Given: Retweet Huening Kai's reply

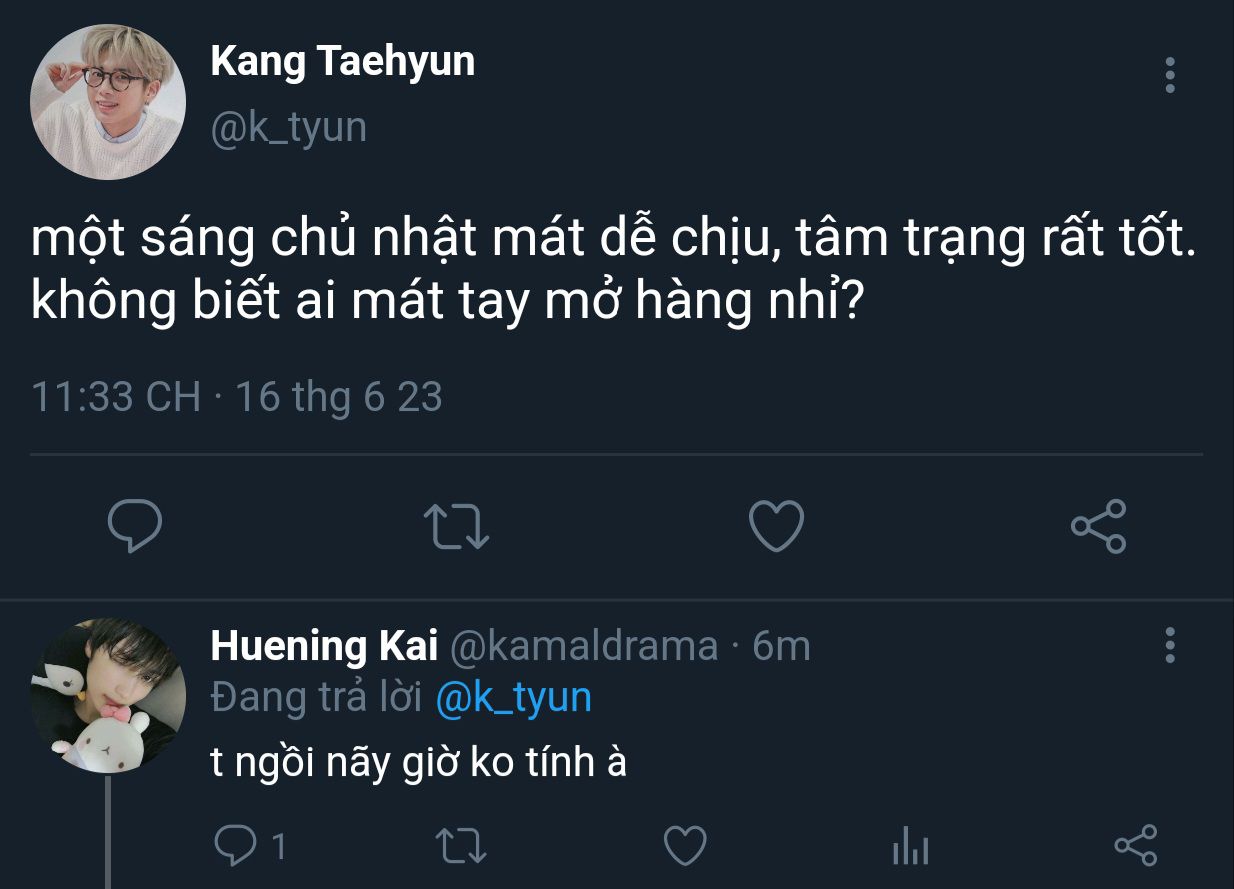Looking at the screenshot, I should tap(464, 848).
